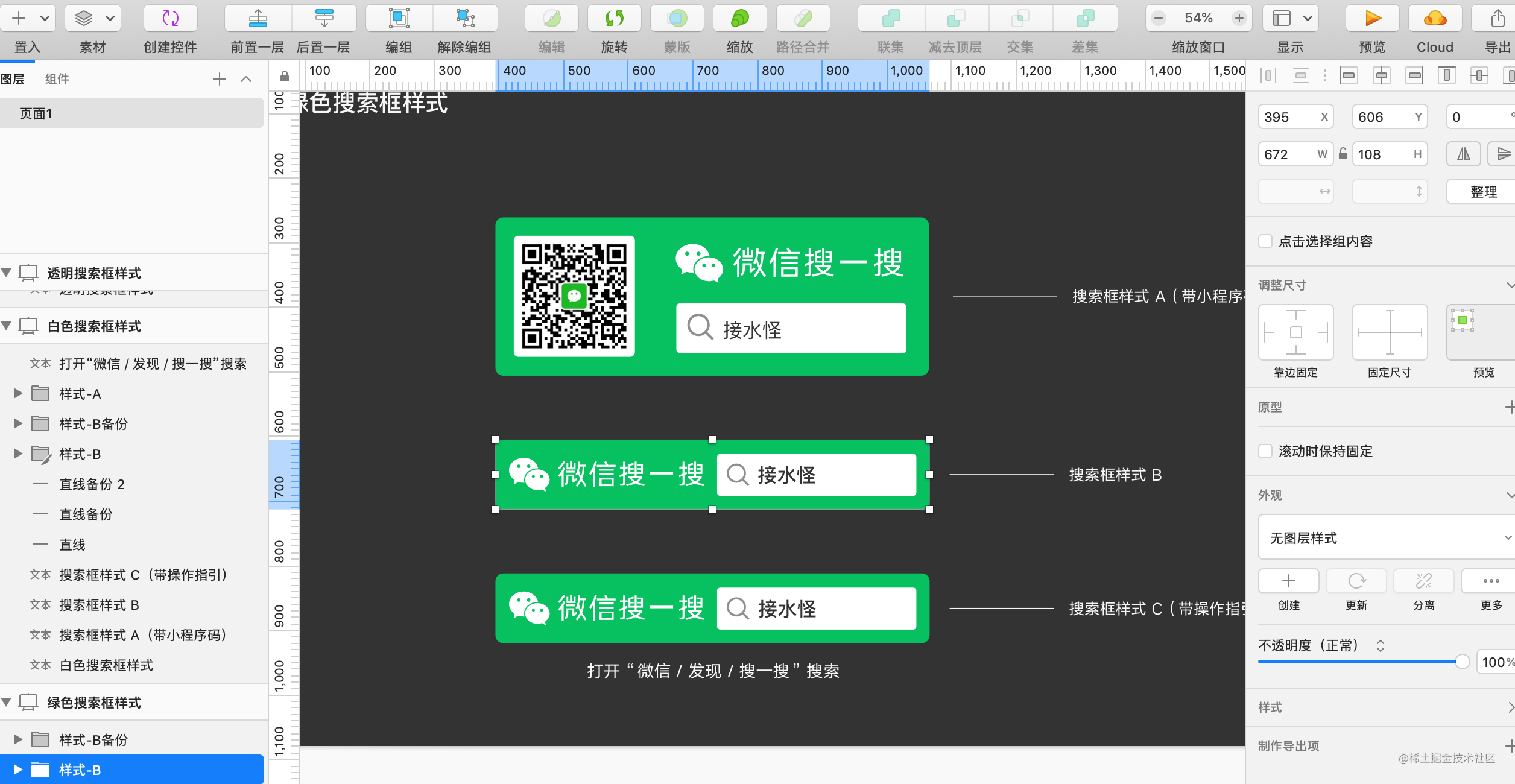The image size is (1515, 784).
Task: Select the 搜索框样式 B text layer
Action: (x=134, y=605)
